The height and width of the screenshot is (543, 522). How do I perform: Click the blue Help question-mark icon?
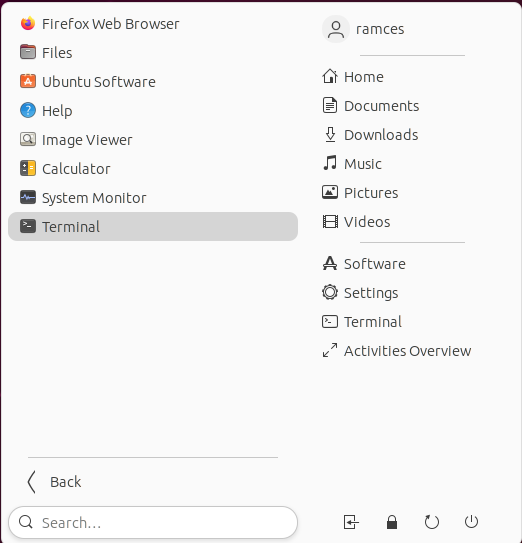pyautogui.click(x=28, y=110)
